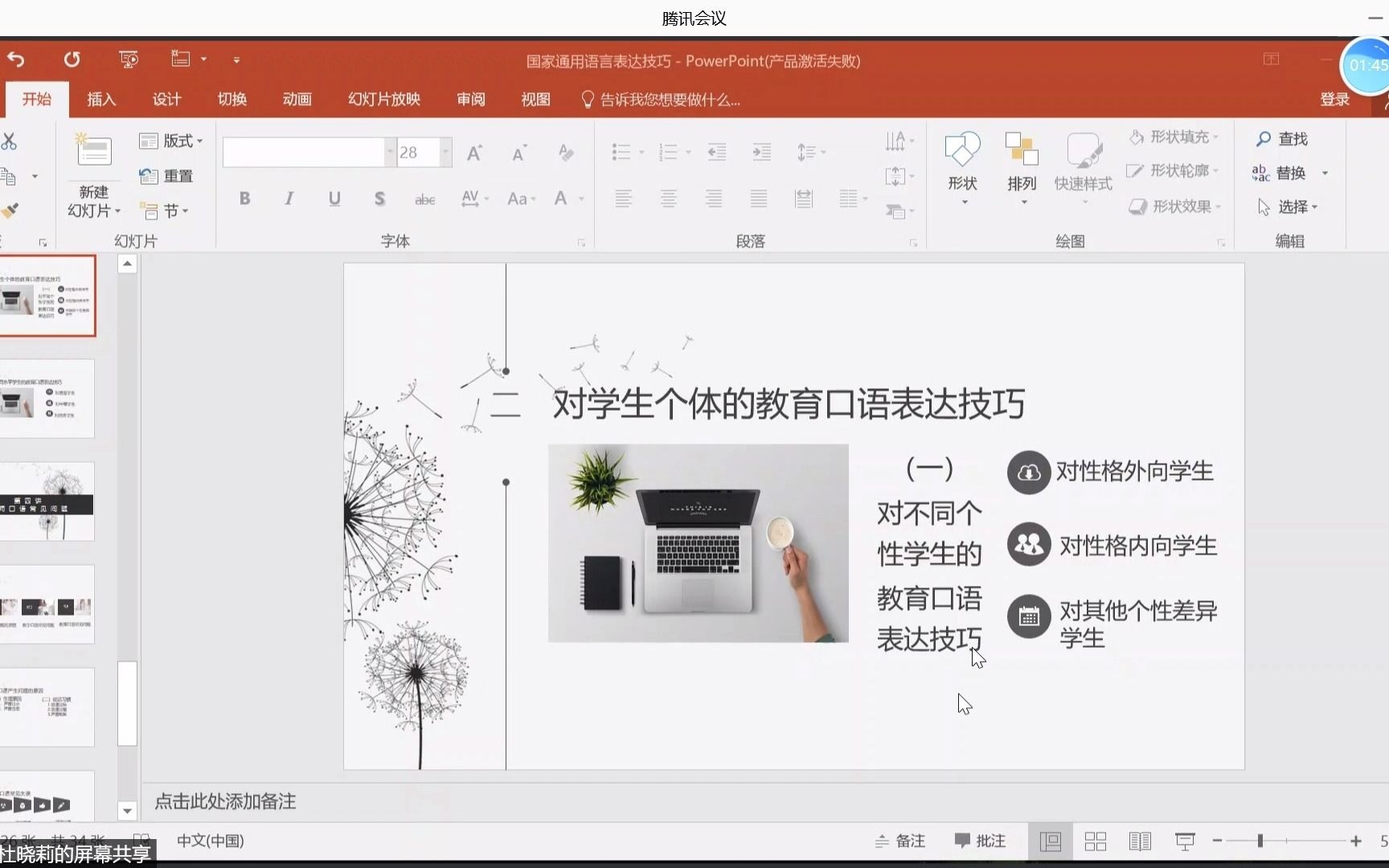Viewport: 1389px width, 868px height.
Task: Align text left icon
Action: tap(624, 199)
